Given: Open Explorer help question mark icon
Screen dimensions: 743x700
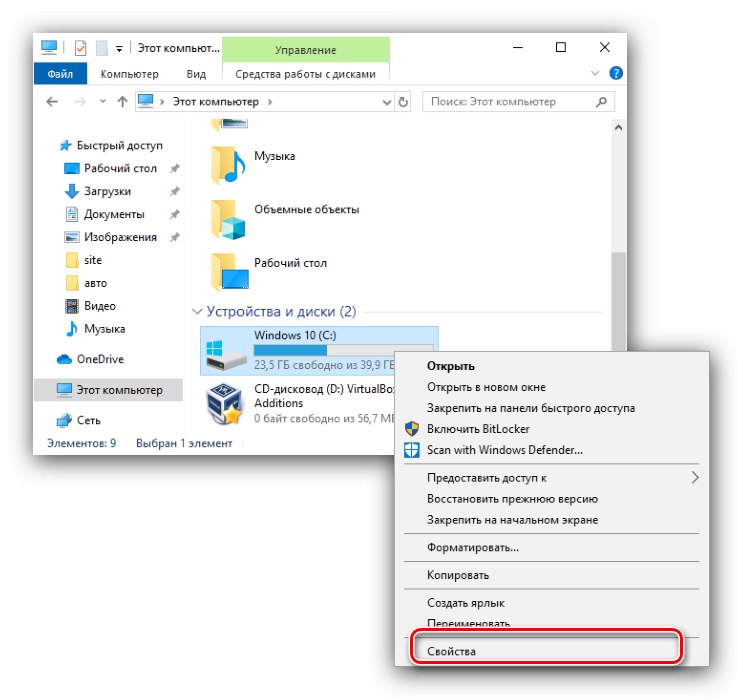Looking at the screenshot, I should [616, 73].
